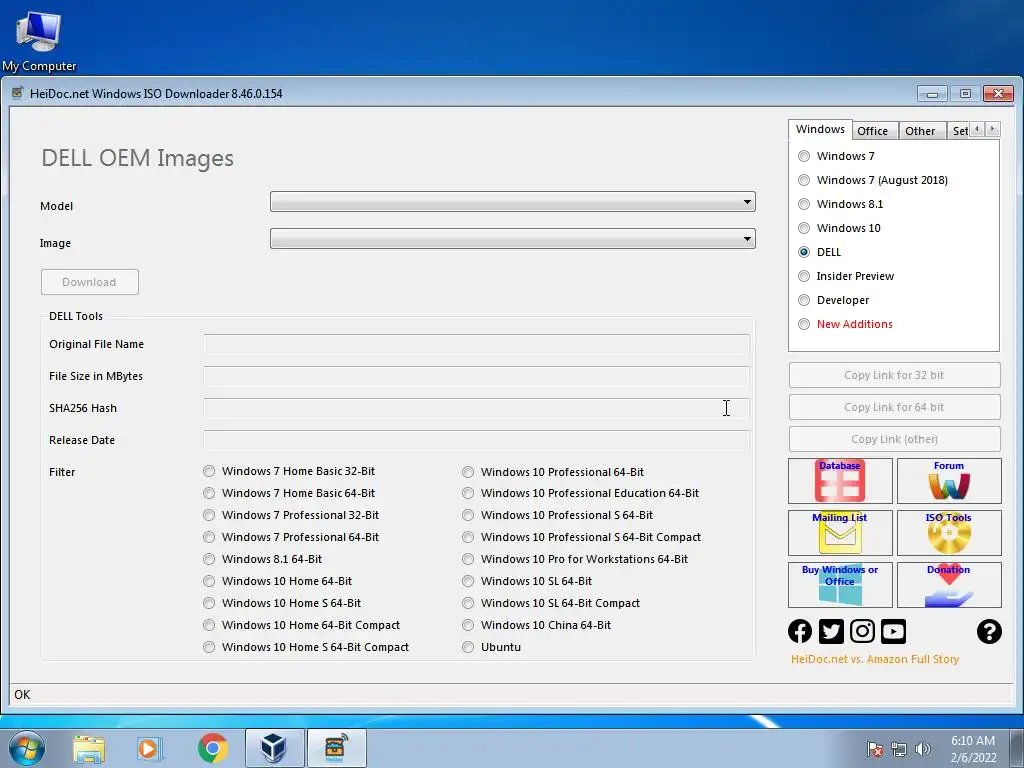Click the Original File Name field
This screenshot has width=1024, height=768.
476,344
